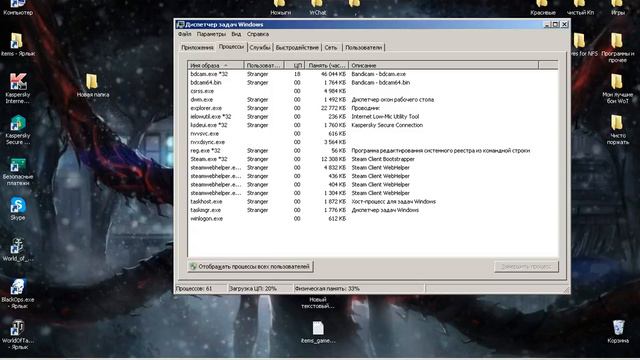Image resolution: width=640 pixels, height=360 pixels.
Task: Click the Завершить процесс button
Action: pyautogui.click(x=526, y=267)
